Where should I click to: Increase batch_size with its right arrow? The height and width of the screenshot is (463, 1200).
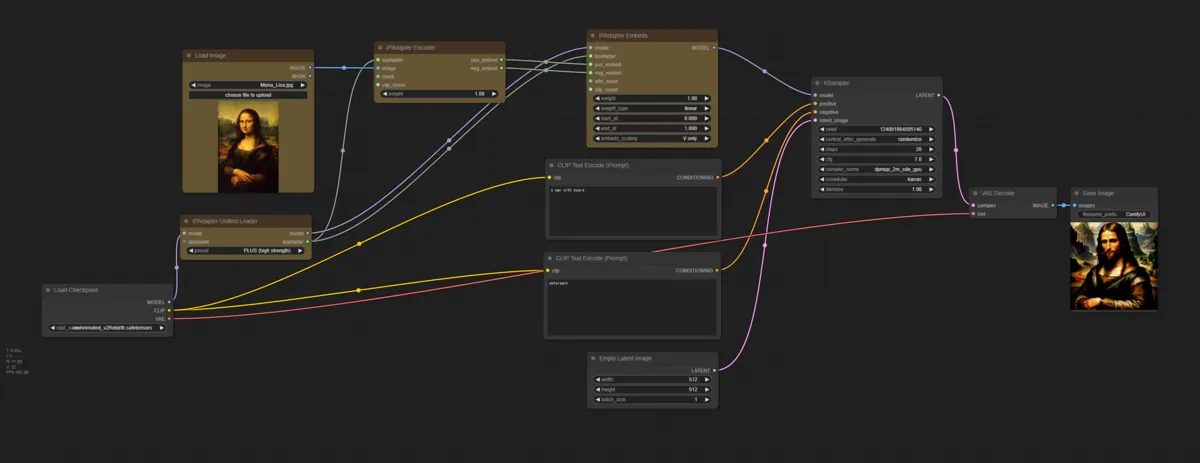708,400
